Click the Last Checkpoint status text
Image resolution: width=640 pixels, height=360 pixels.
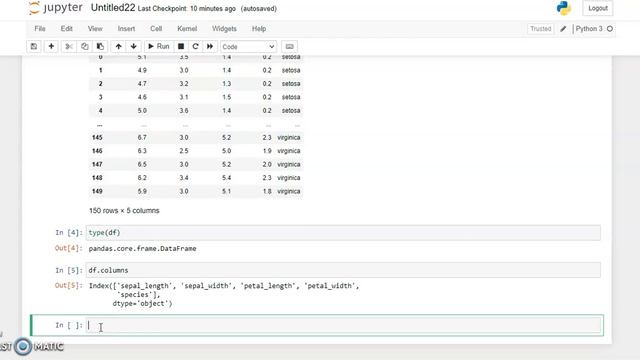click(x=187, y=9)
